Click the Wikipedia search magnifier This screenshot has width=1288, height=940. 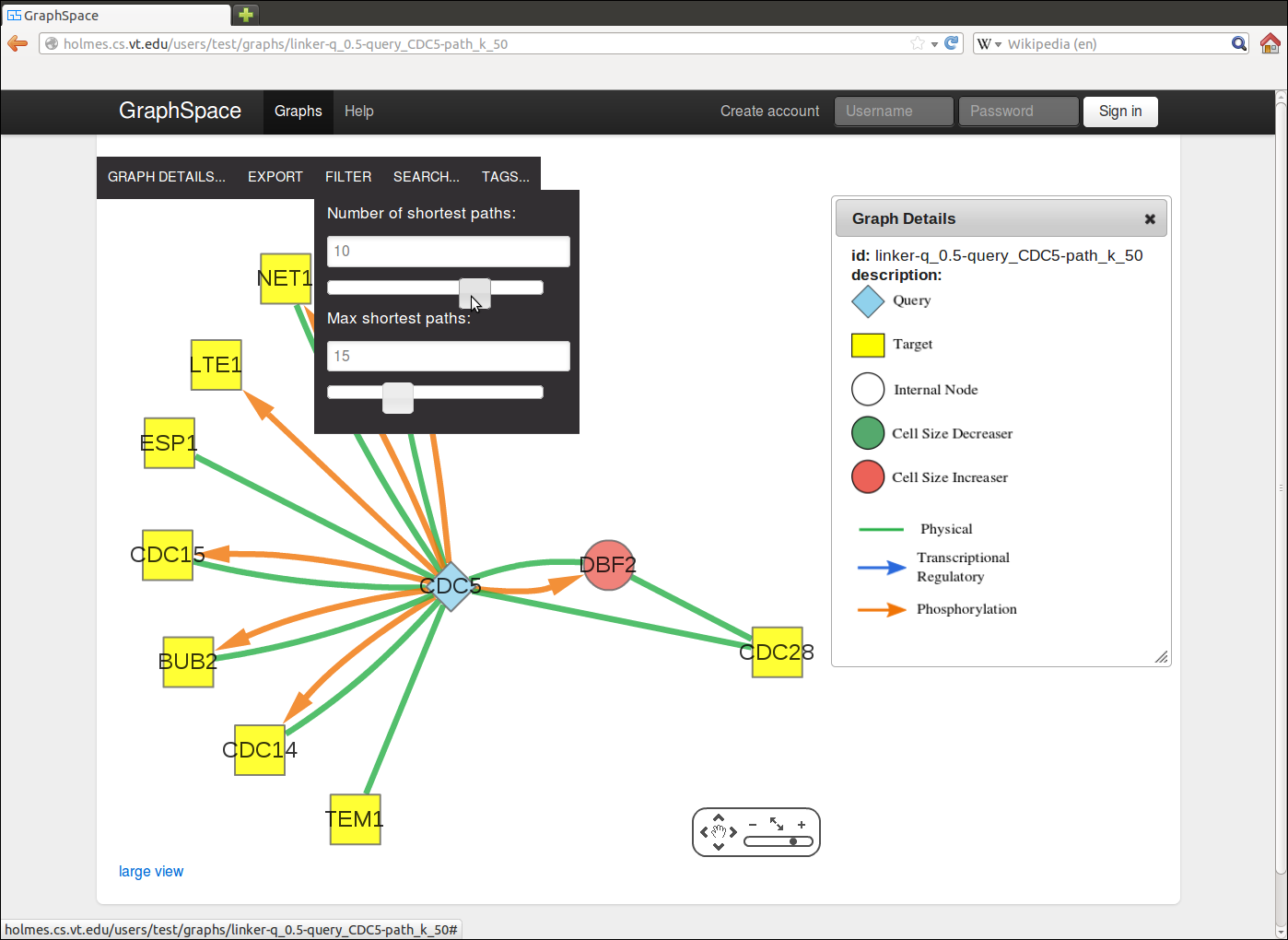(1239, 43)
